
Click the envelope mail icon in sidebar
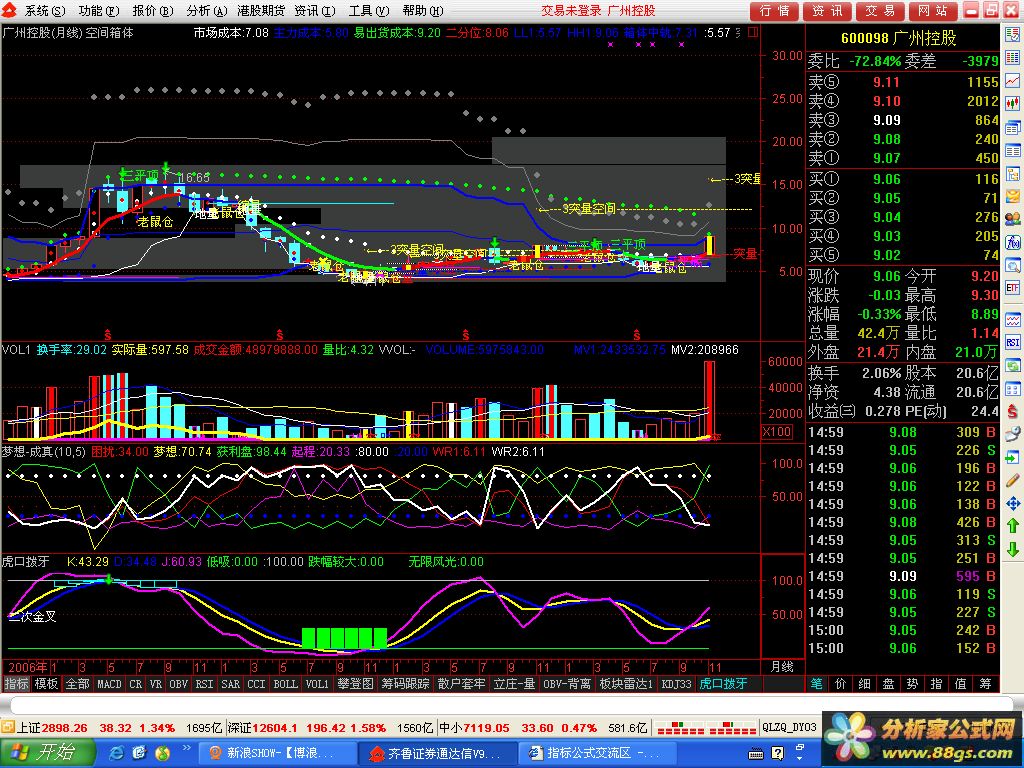[1013, 196]
